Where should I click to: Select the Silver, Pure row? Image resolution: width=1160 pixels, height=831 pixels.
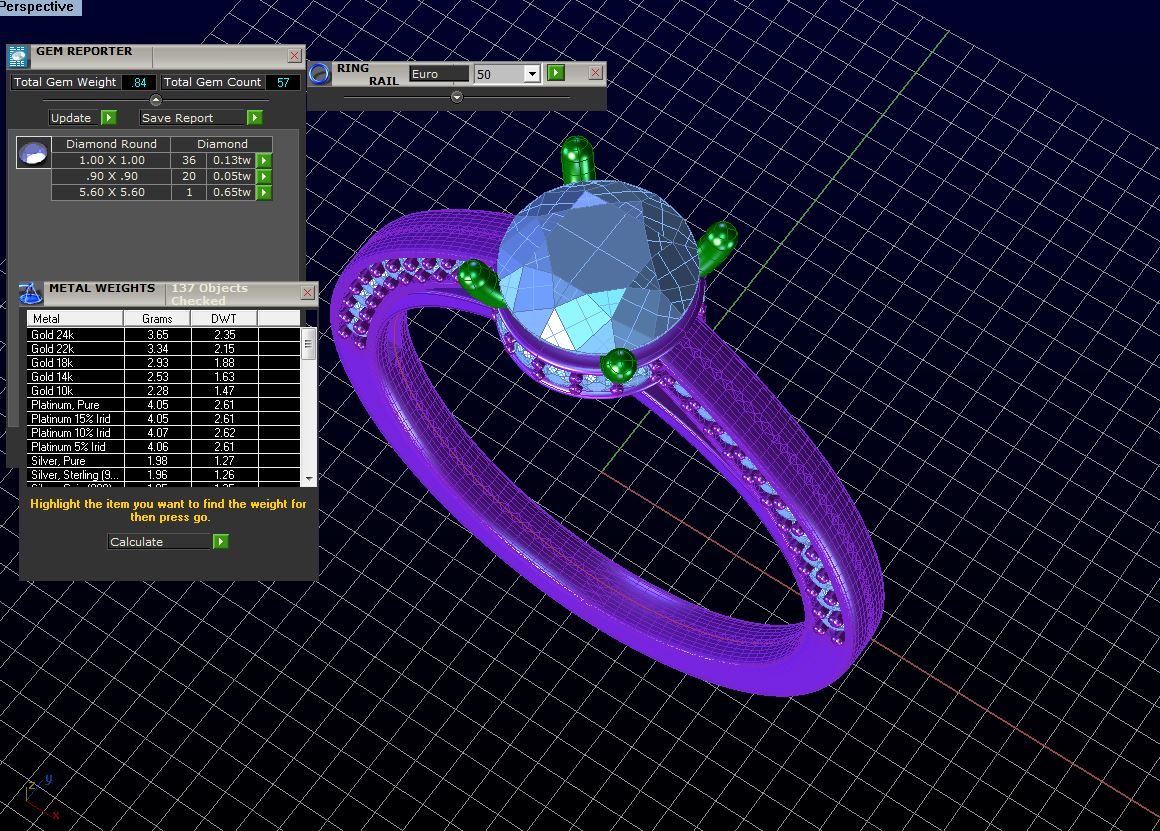click(x=163, y=461)
